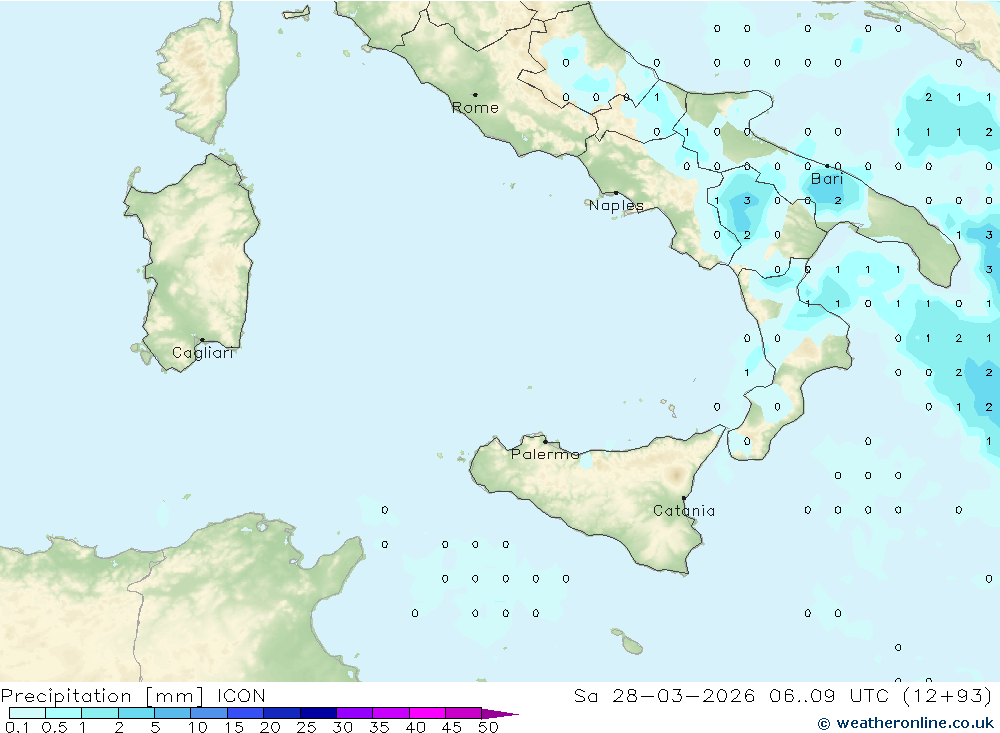This screenshot has width=1000, height=733.
Task: Click the legend label 0.5
Action: (54, 727)
